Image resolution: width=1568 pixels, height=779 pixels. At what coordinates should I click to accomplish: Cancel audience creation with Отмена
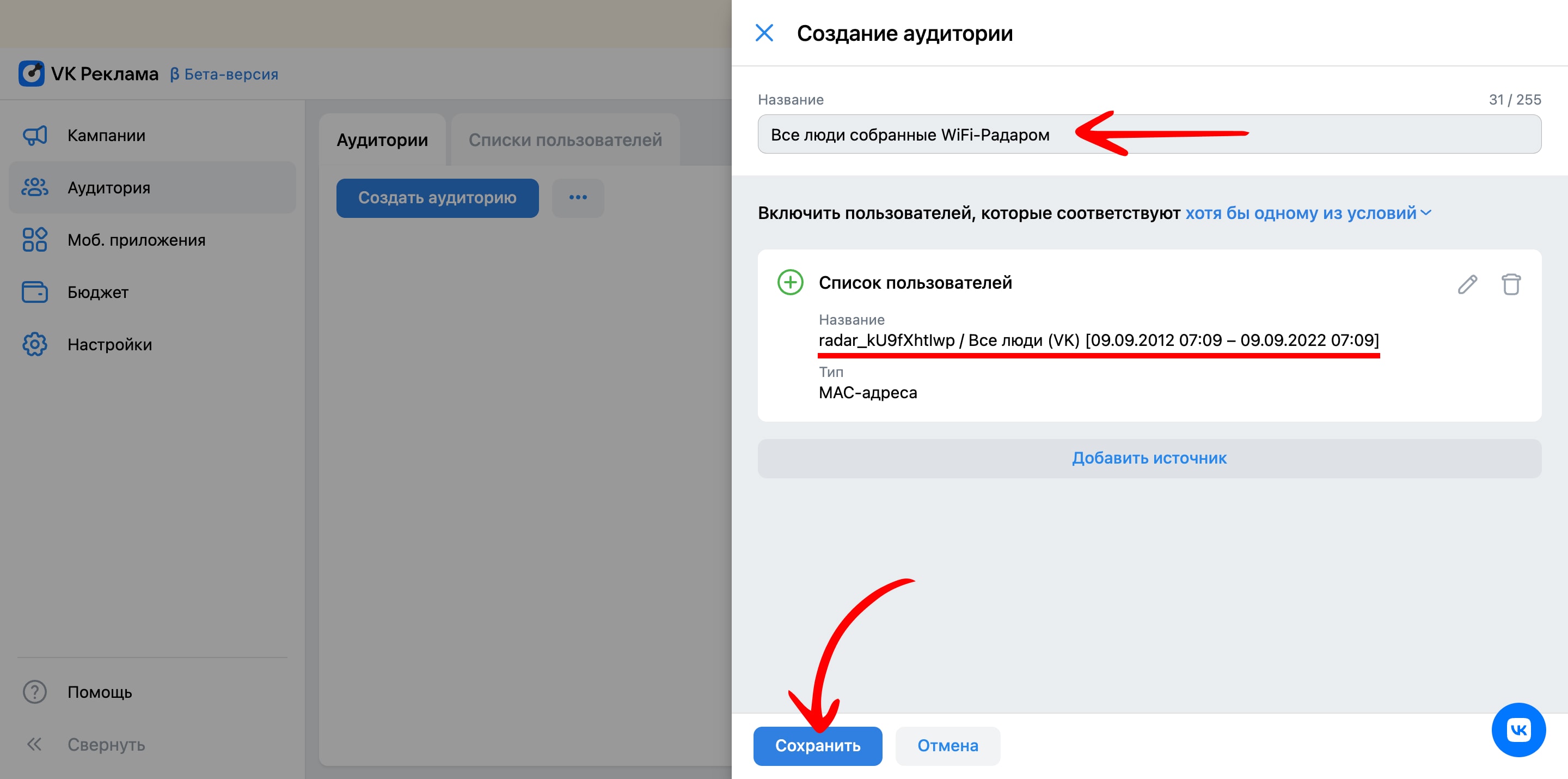[x=948, y=746]
